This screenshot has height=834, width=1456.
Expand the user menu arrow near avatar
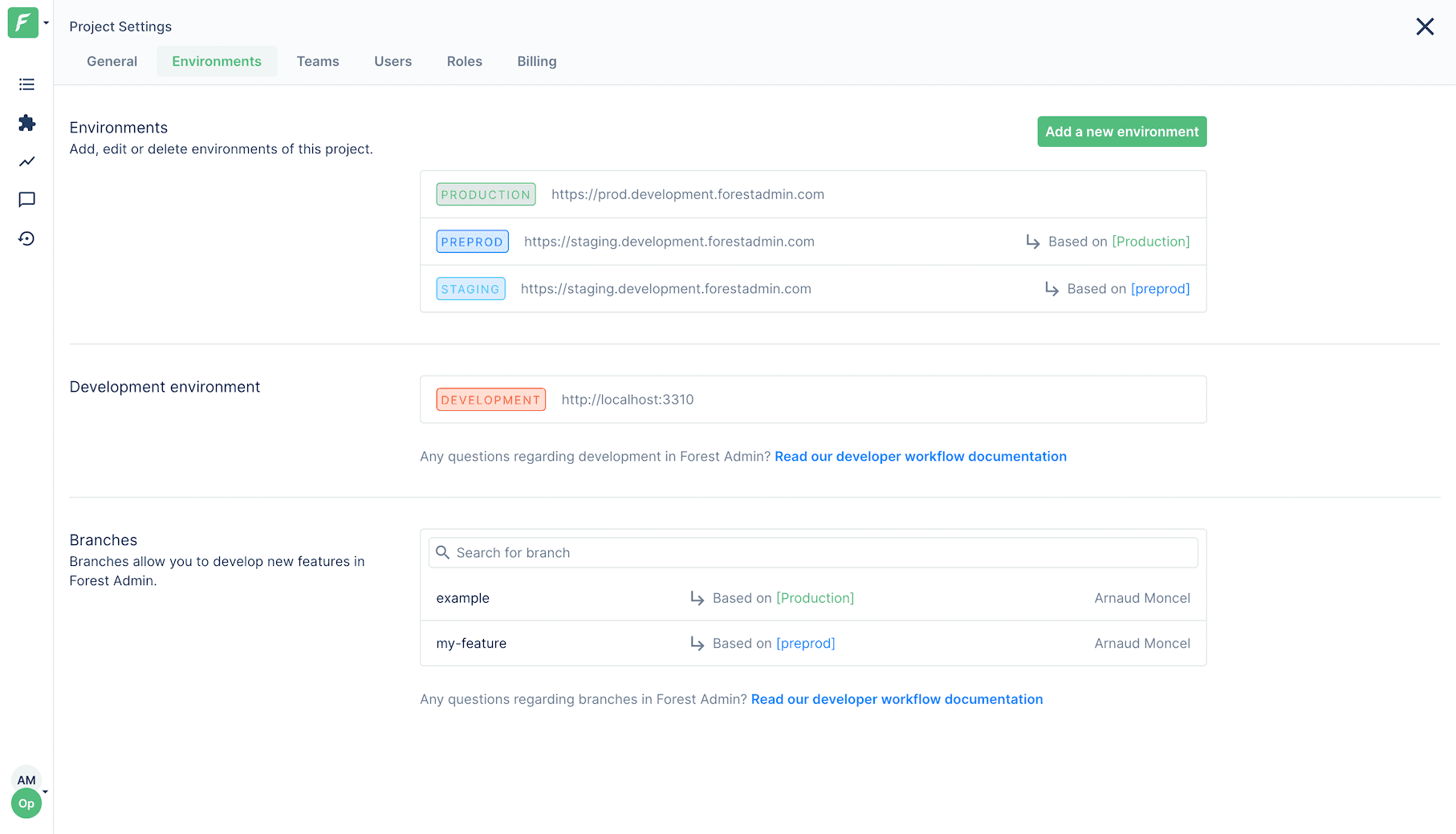point(46,791)
